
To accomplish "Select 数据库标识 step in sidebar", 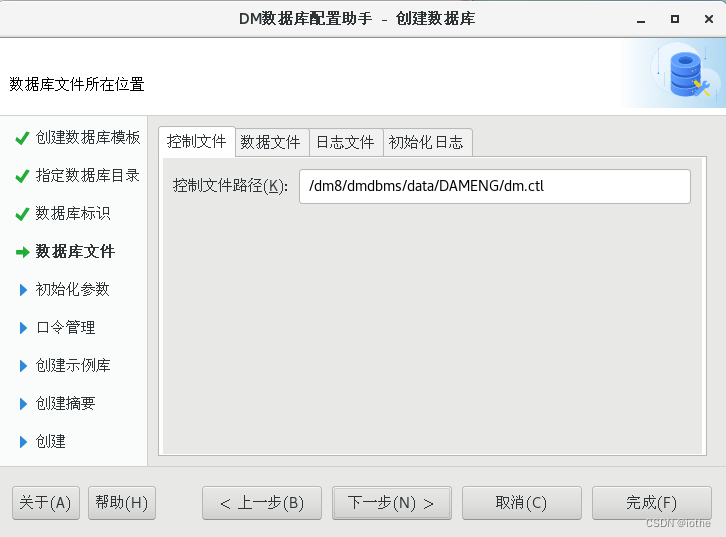I will 73,213.
